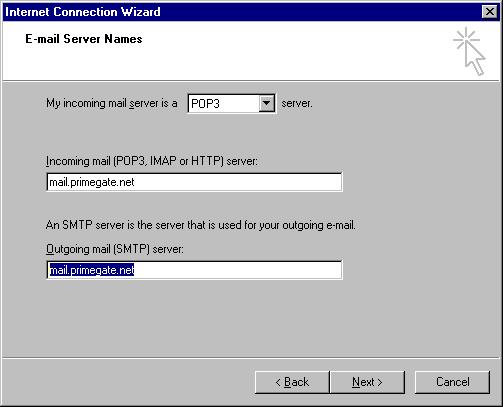Cancel the Internet Connection Wizard
The image size is (503, 407).
(x=452, y=382)
